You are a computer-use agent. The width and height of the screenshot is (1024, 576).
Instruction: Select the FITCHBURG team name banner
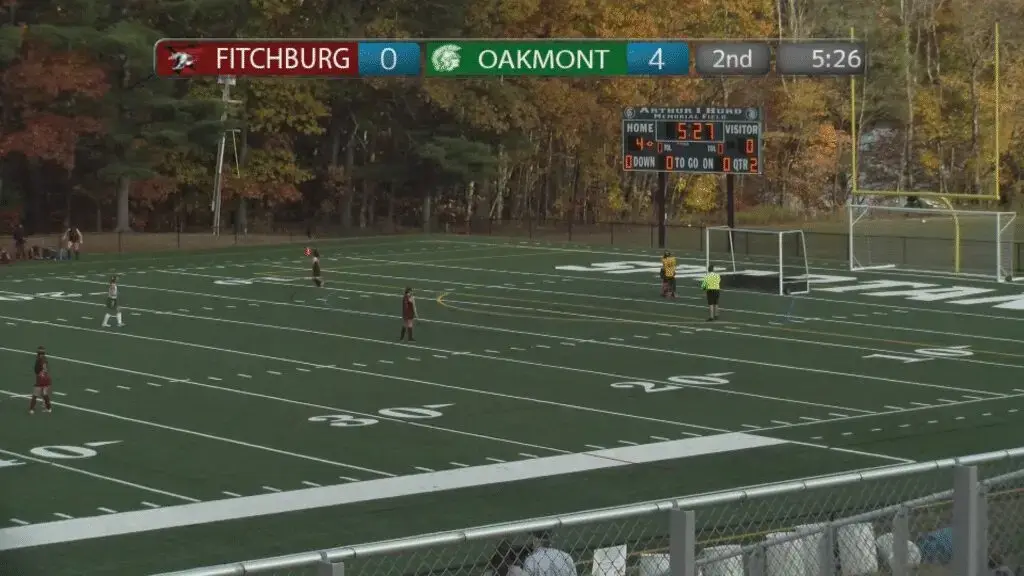pos(257,59)
